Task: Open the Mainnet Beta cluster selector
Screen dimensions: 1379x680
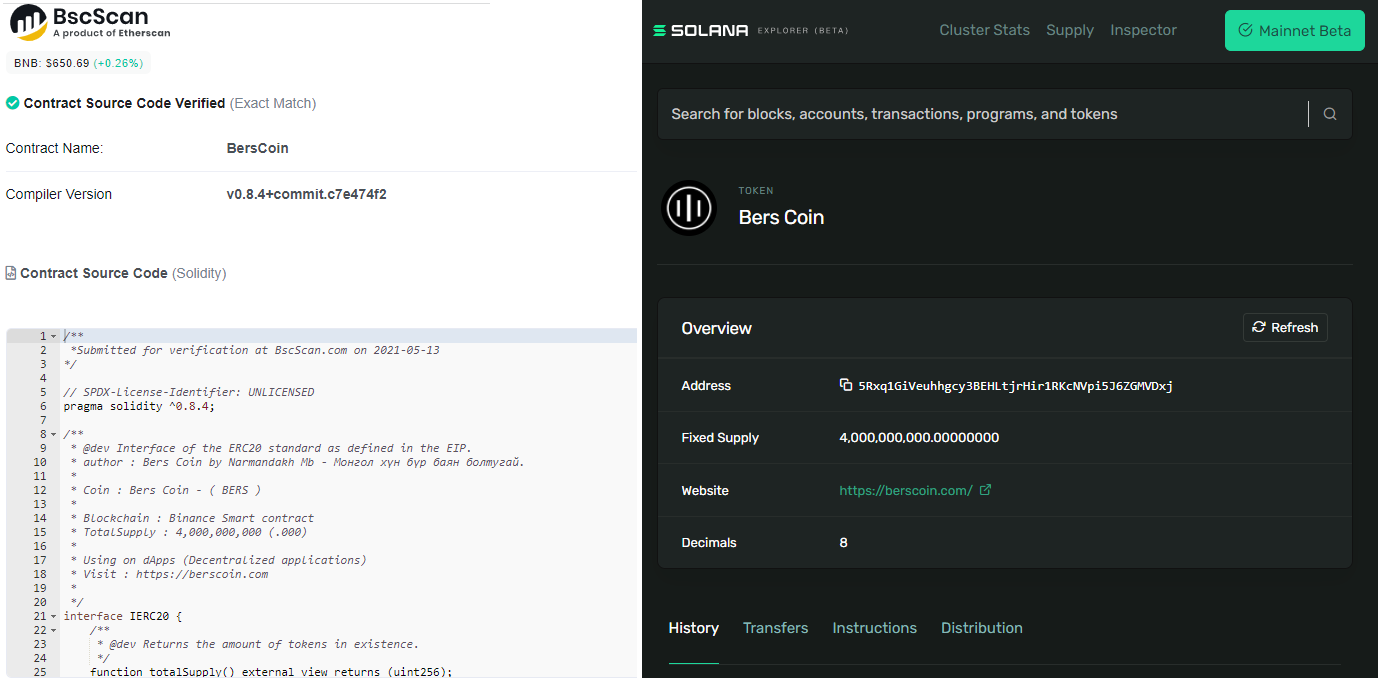Action: tap(1294, 31)
